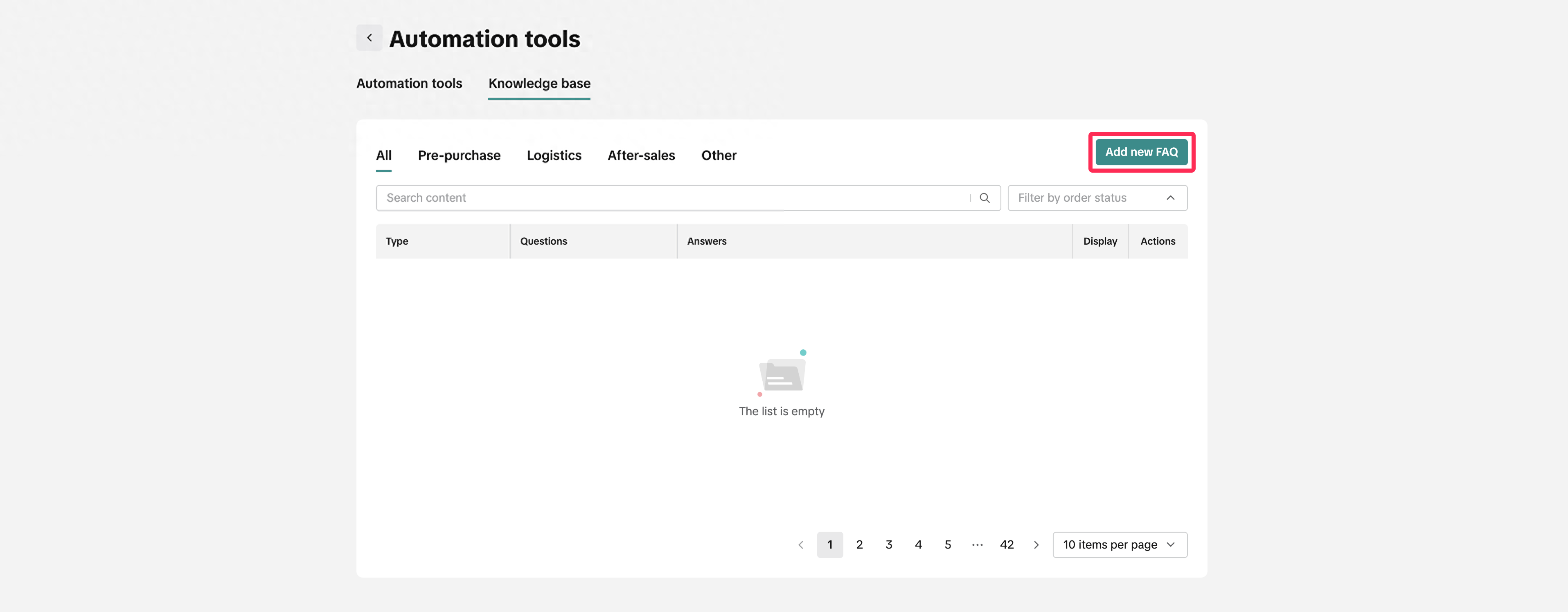The height and width of the screenshot is (612, 1568).
Task: Go to page 3
Action: [889, 544]
